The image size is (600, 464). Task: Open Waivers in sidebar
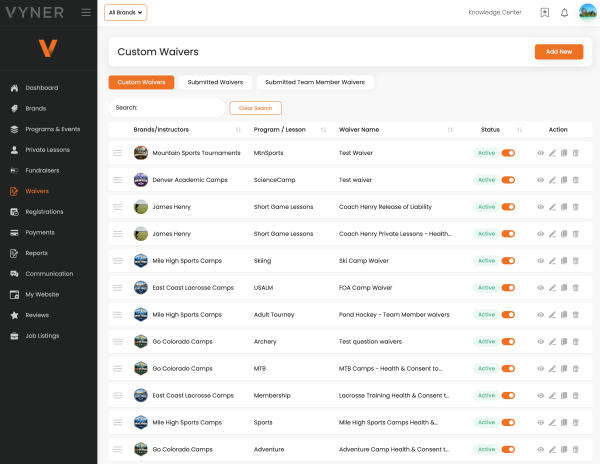[x=37, y=191]
